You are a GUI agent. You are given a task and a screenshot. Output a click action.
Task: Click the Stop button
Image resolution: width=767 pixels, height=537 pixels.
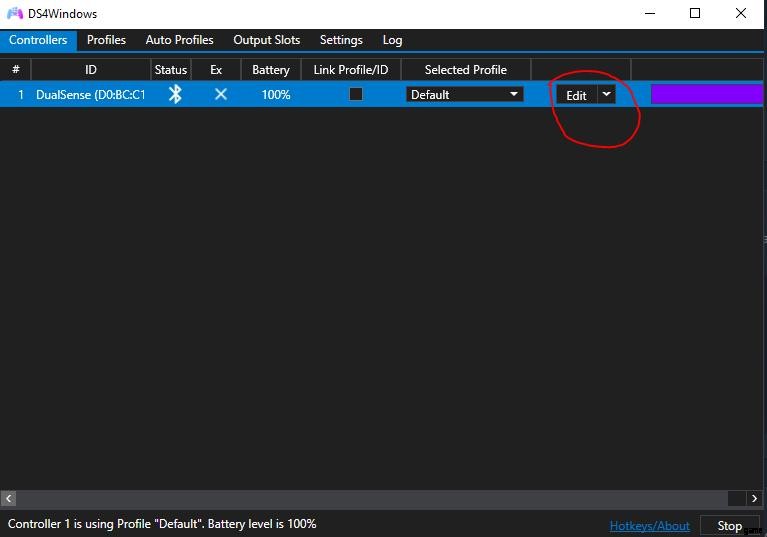[729, 525]
